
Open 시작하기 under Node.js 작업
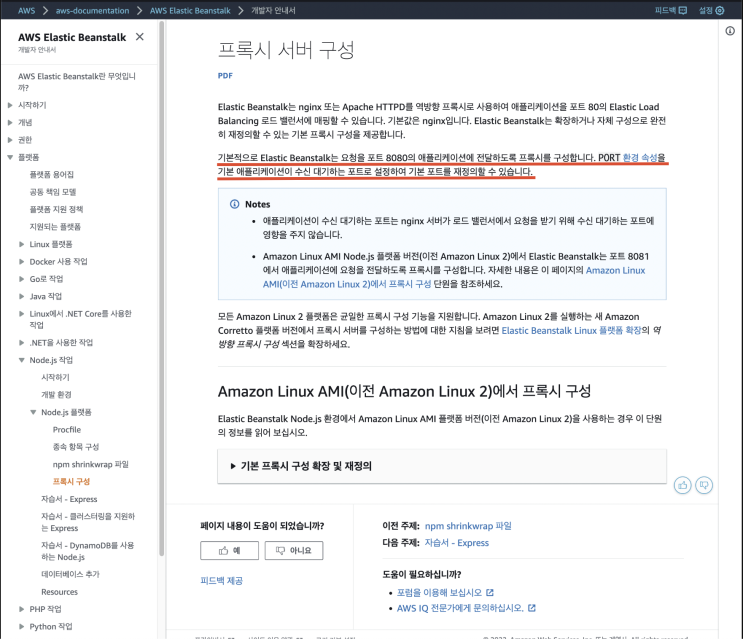55,378
